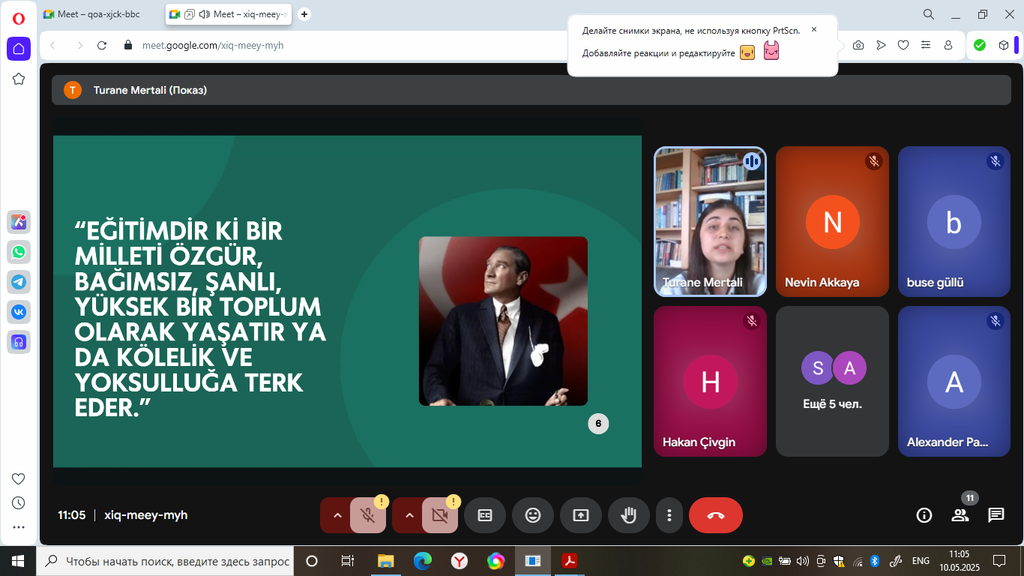Toggle the muted microphone button
The image size is (1024, 576).
(x=368, y=515)
